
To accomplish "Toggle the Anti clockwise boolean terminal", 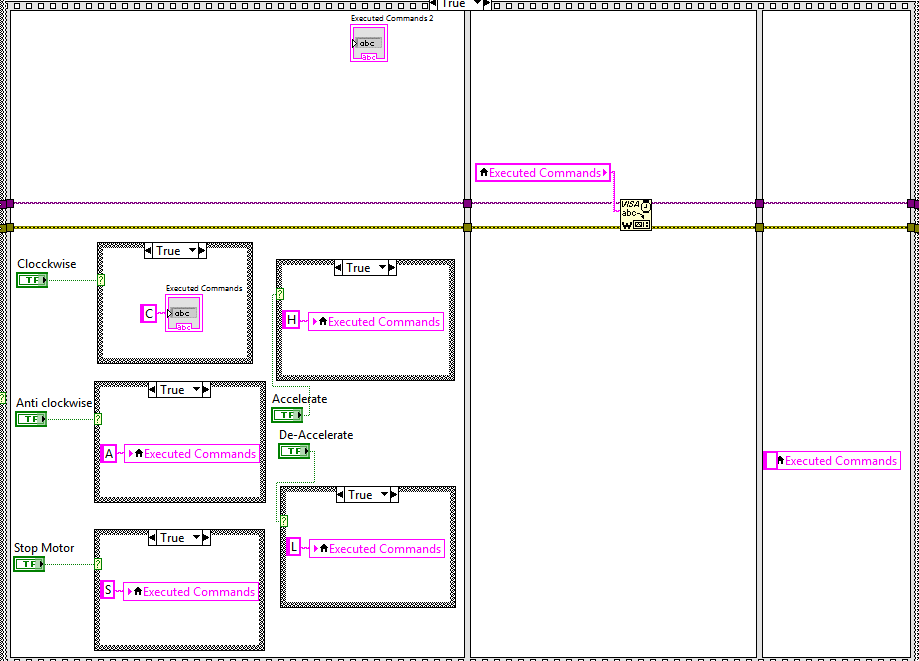I will [31, 419].
